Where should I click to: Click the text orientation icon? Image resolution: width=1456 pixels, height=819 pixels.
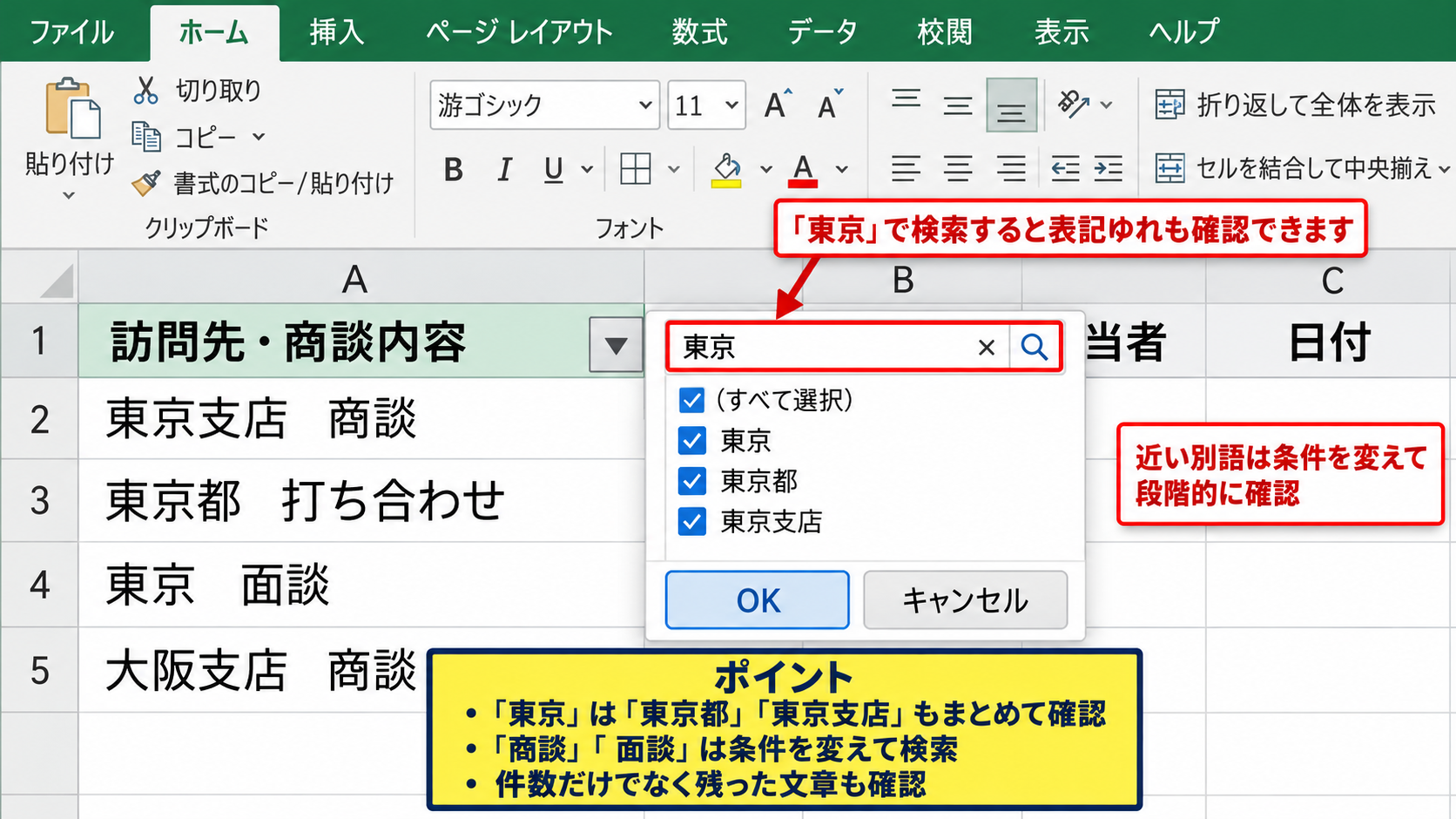coord(1073,105)
